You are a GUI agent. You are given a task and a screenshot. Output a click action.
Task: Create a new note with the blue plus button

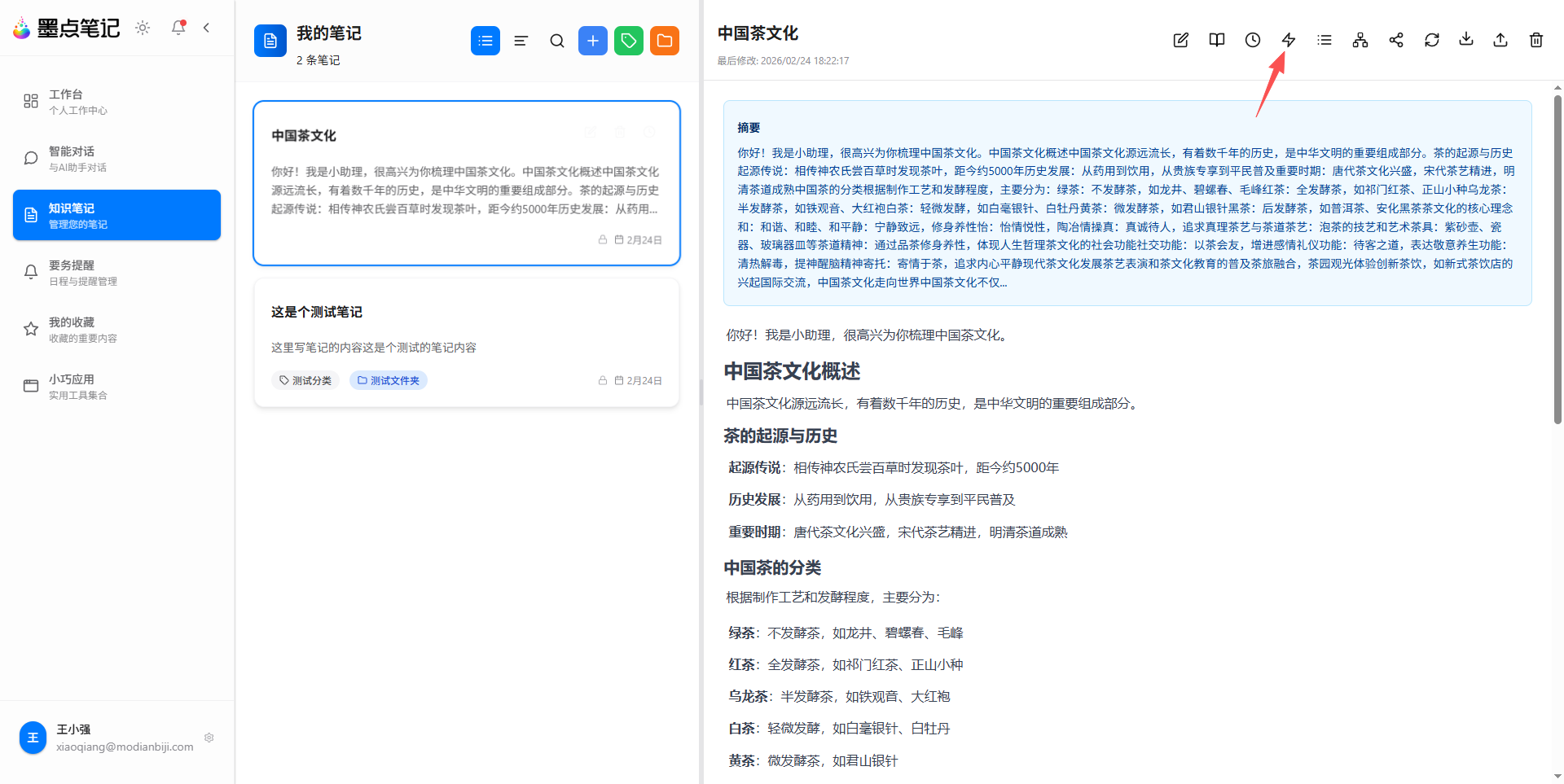tap(592, 40)
